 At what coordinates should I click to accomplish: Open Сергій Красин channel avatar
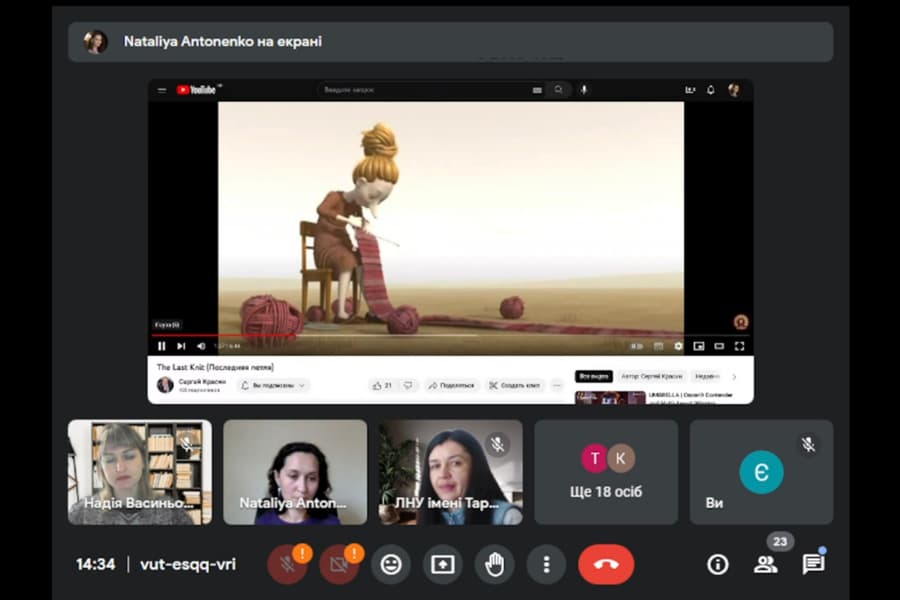(165, 385)
